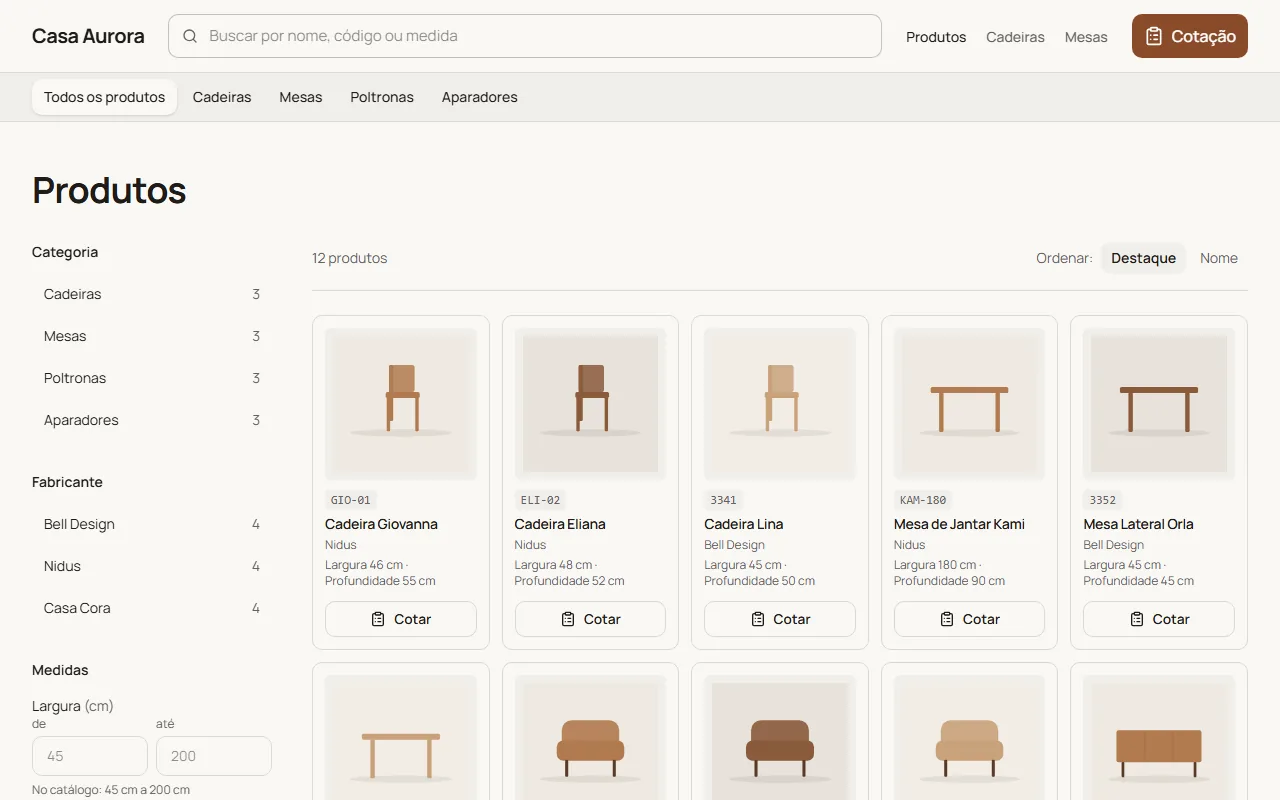
Task: Switch to the Poltronas category tab
Action: coord(382,97)
